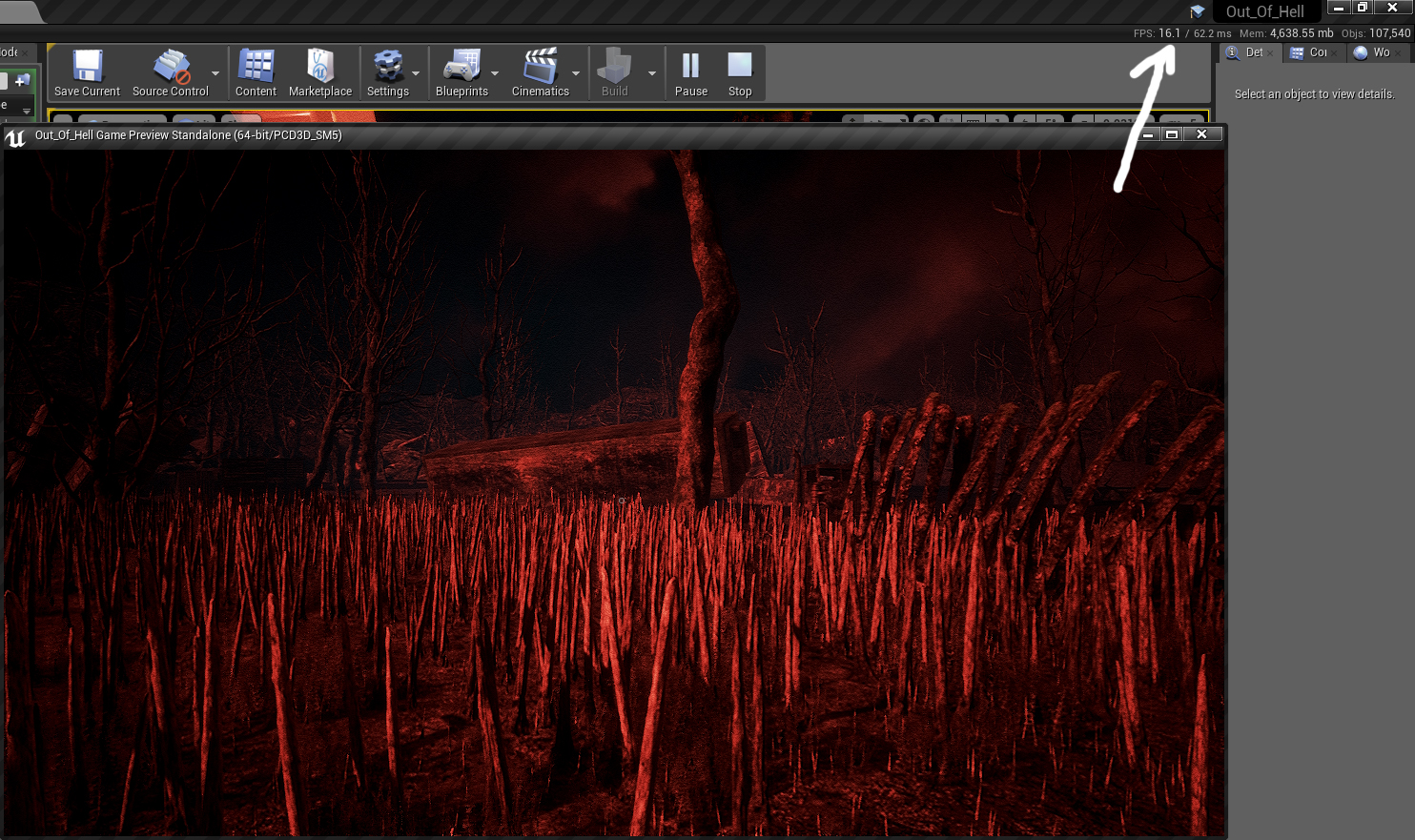Close the Details tab with its X
The image size is (1415, 840).
[x=1271, y=53]
